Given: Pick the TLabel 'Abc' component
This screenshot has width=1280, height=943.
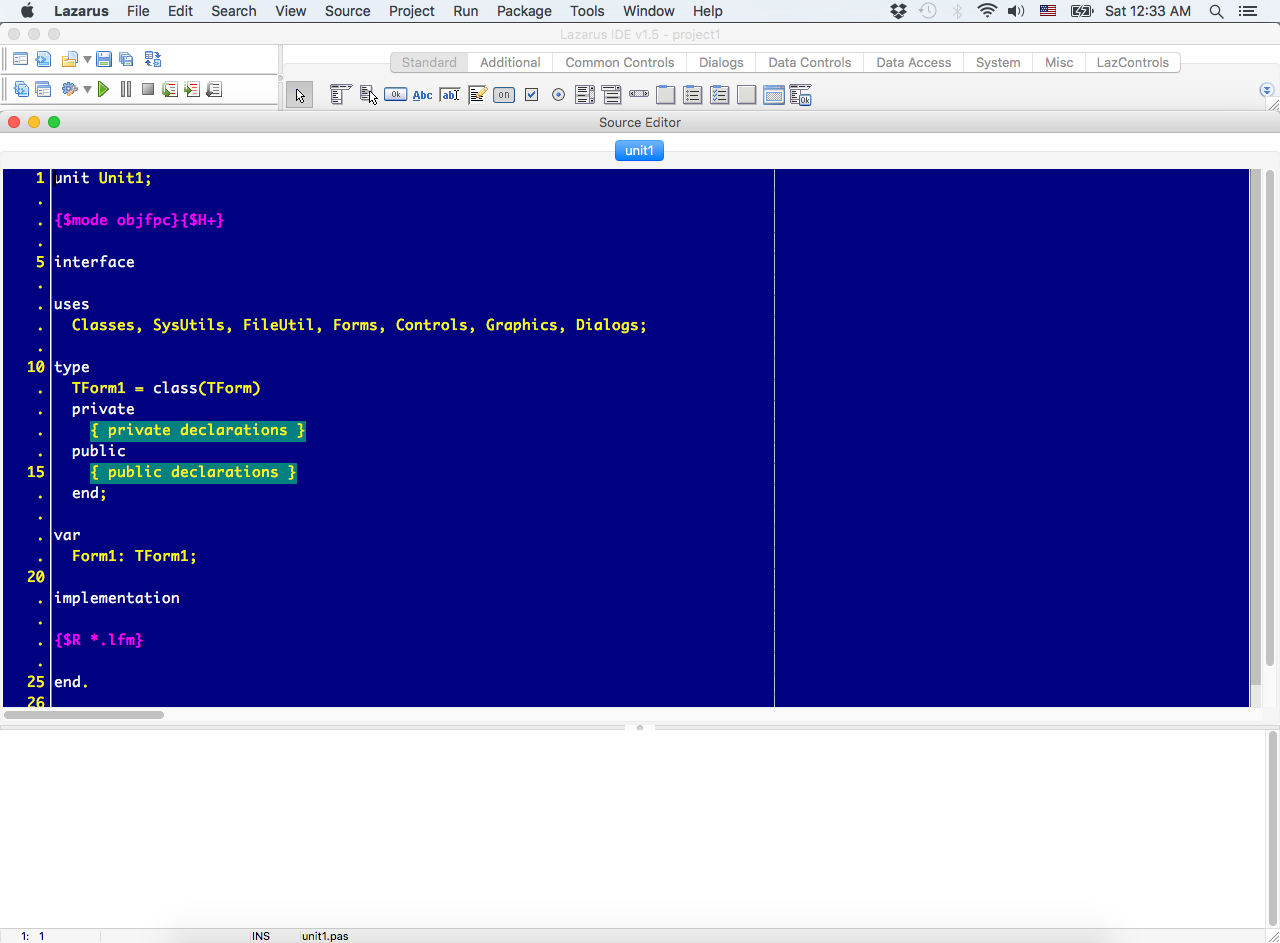Looking at the screenshot, I should [x=422, y=95].
